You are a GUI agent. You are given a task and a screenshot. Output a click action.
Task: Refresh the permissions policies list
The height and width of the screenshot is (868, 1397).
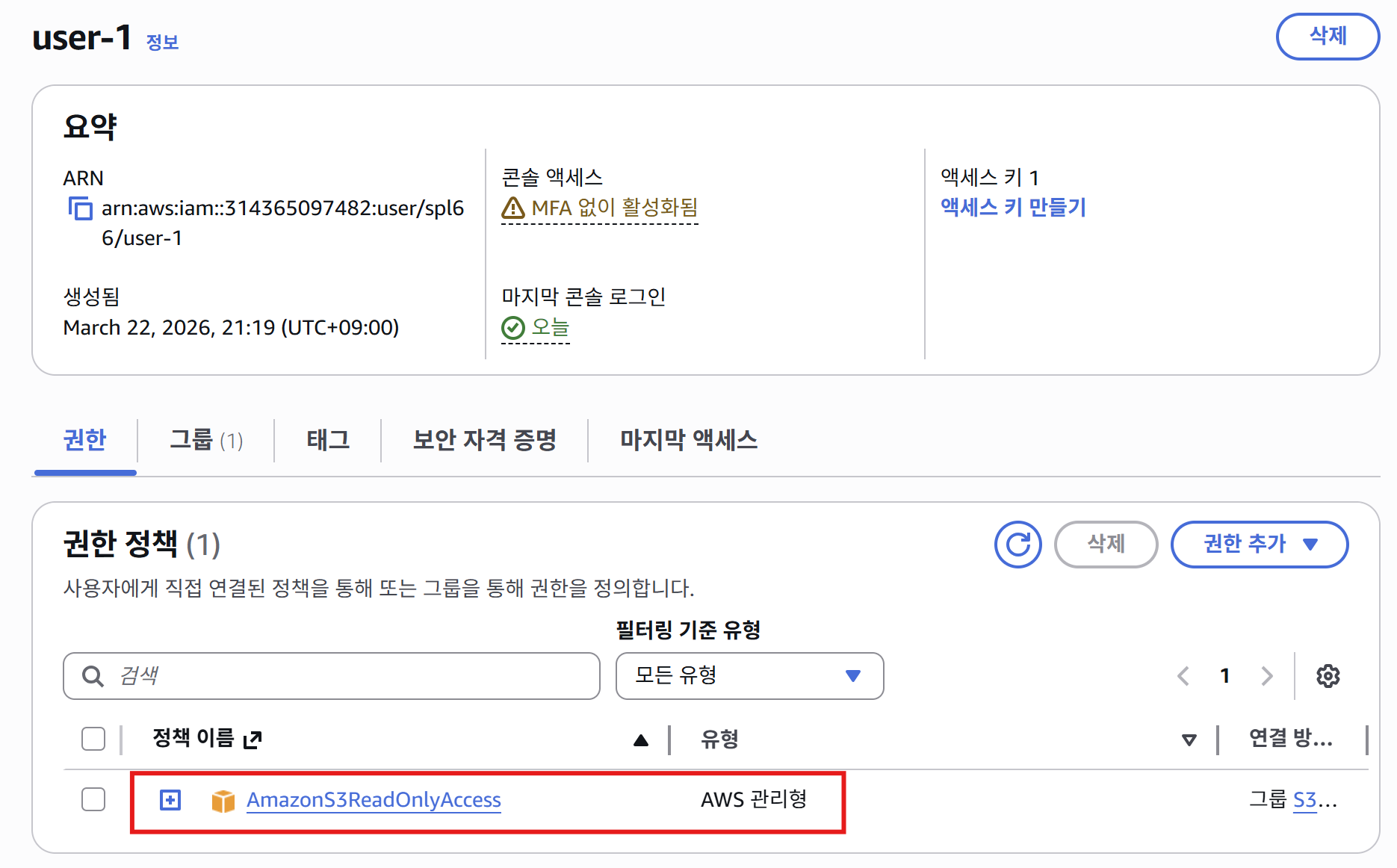click(1017, 545)
